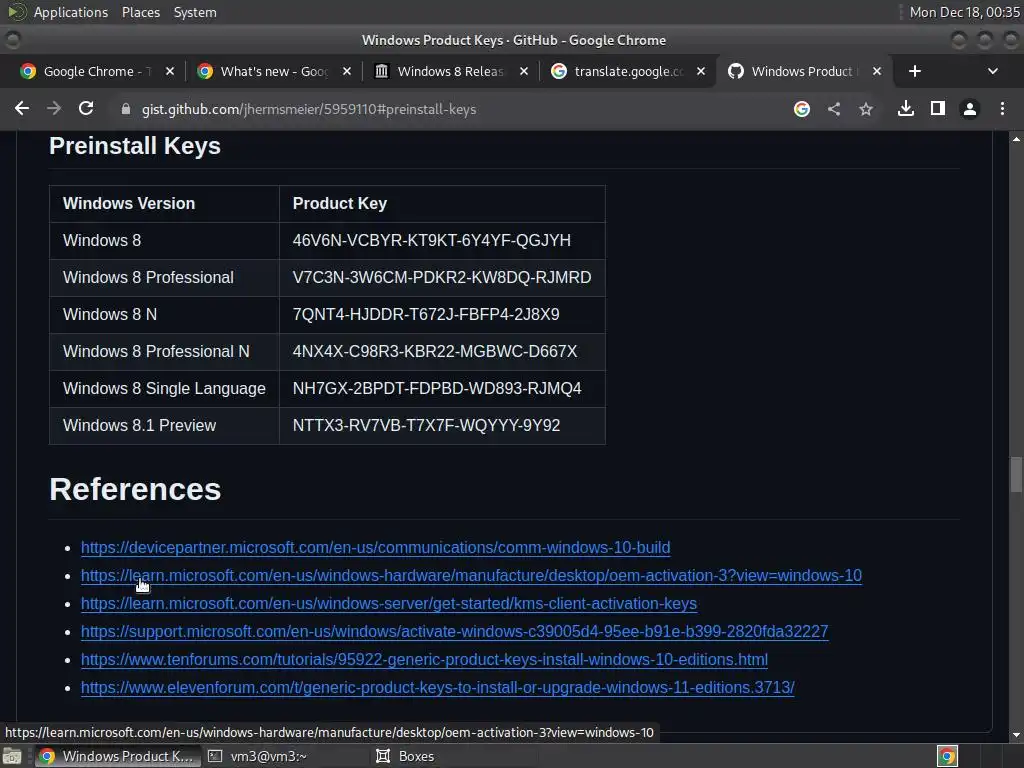
Task: Click the browser back arrow
Action: 22,109
